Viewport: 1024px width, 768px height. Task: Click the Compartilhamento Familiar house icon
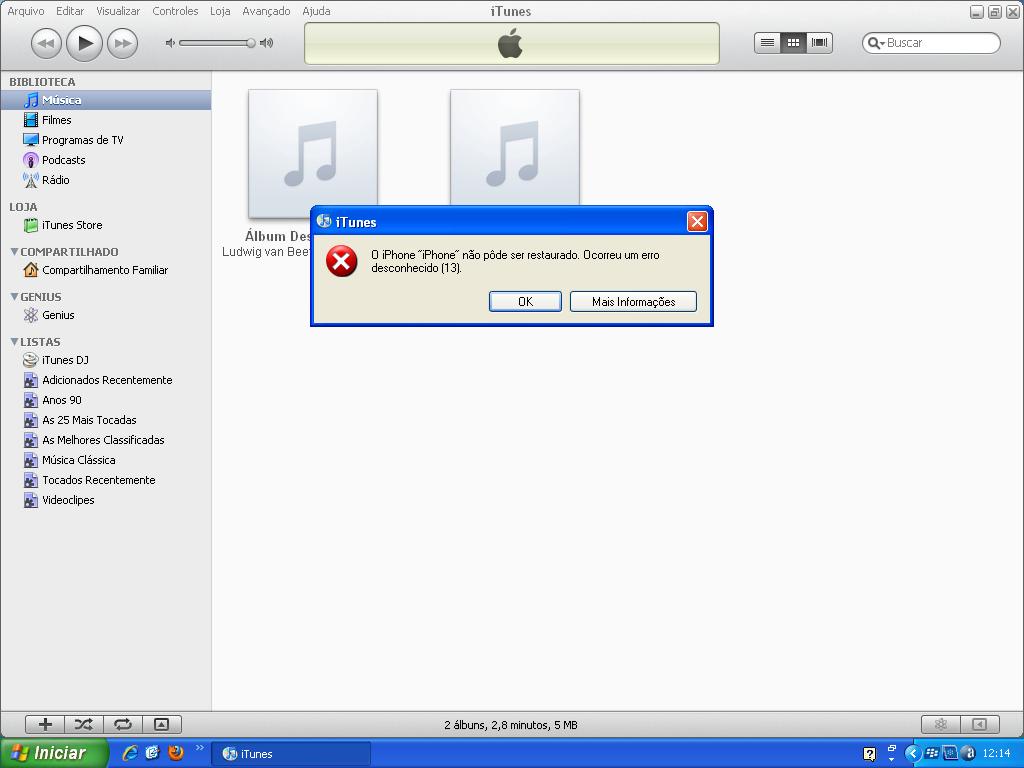[31, 270]
